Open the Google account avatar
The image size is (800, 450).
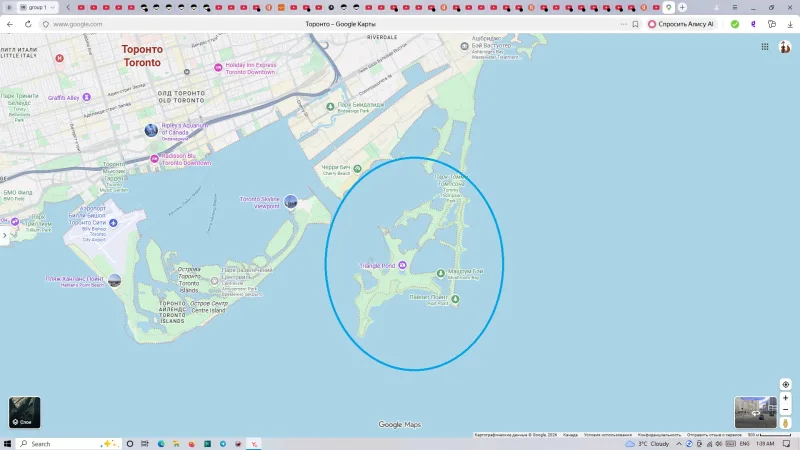click(x=785, y=47)
